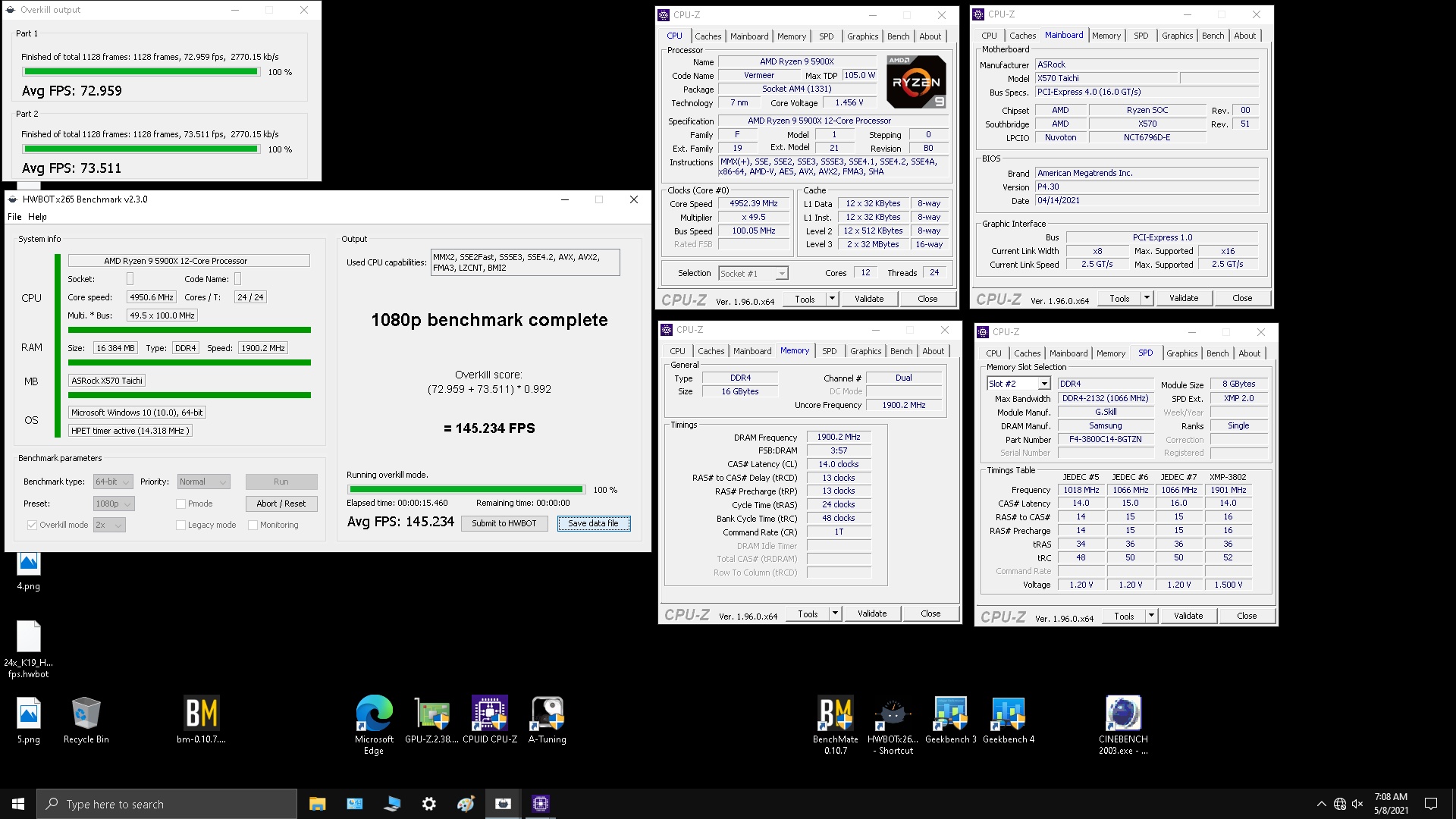1456x819 pixels.
Task: Launch bm-0.10.7 desktop shortcut
Action: pos(202,720)
